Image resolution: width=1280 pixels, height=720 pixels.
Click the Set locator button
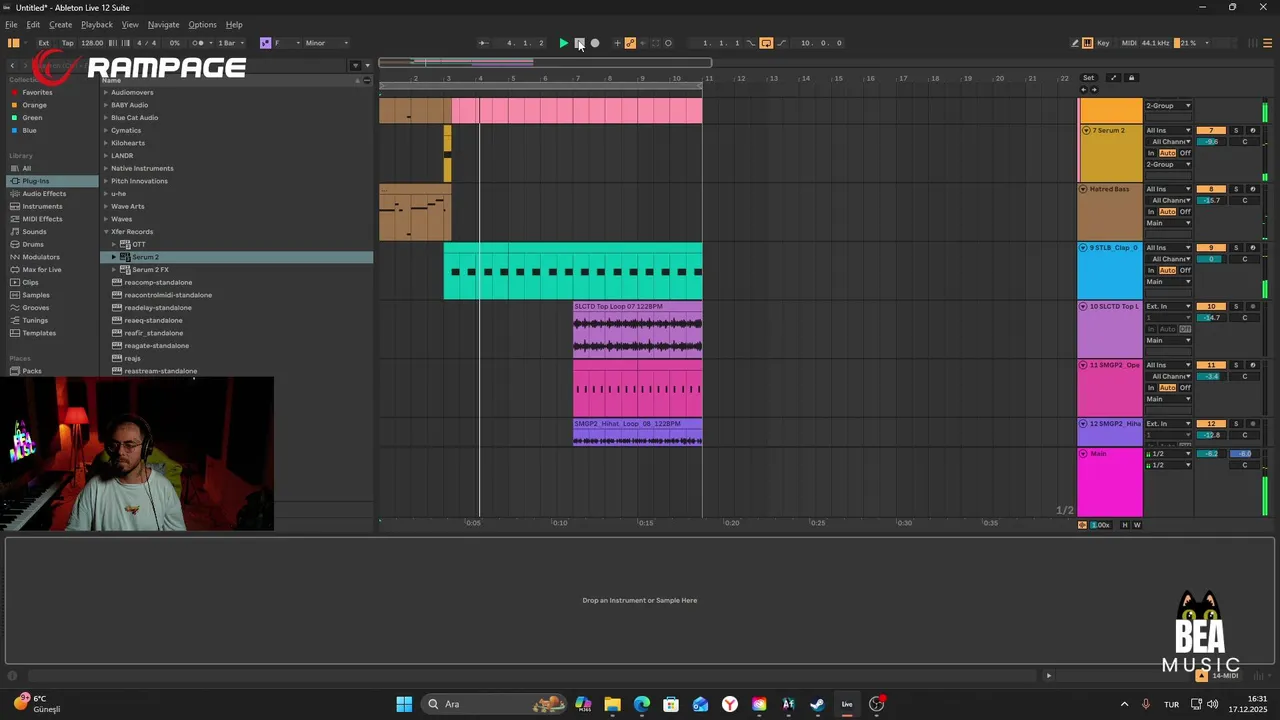1088,78
